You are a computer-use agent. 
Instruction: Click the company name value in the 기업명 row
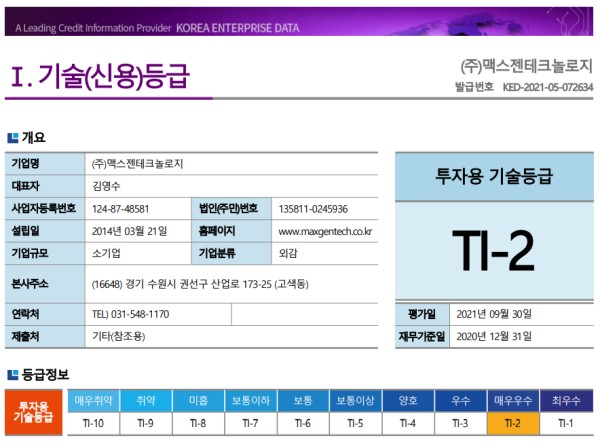pyautogui.click(x=137, y=164)
